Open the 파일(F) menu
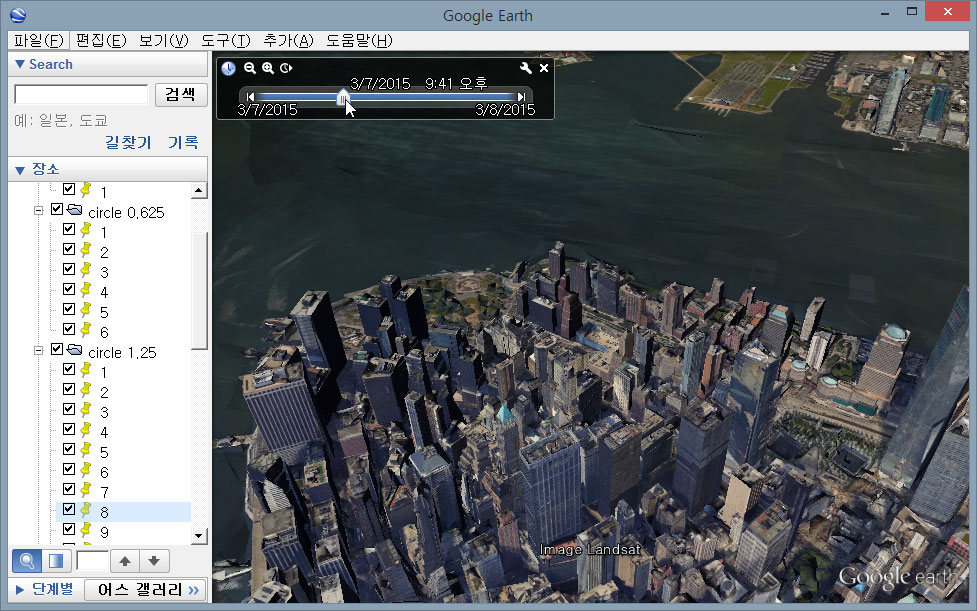Image resolution: width=977 pixels, height=611 pixels. (39, 40)
